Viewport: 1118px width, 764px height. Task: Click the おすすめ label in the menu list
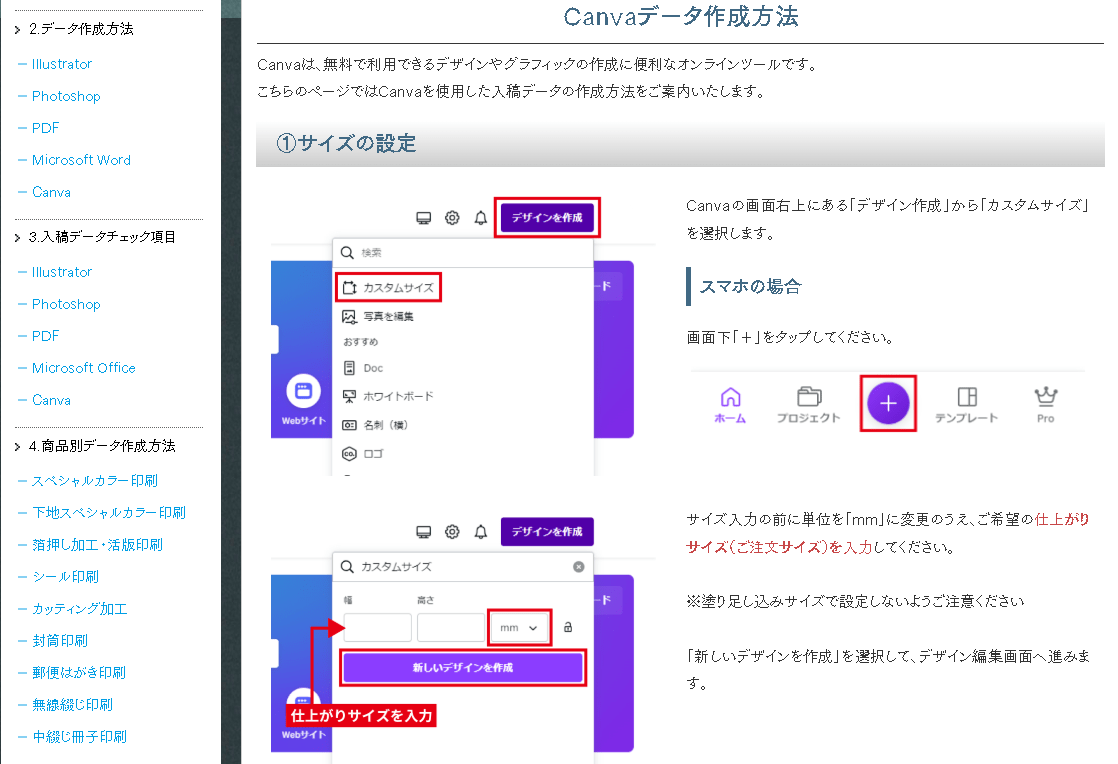(361, 342)
